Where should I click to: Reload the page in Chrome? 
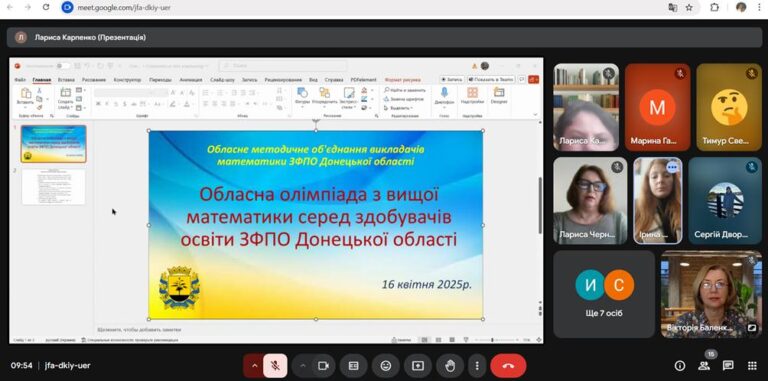coord(46,7)
